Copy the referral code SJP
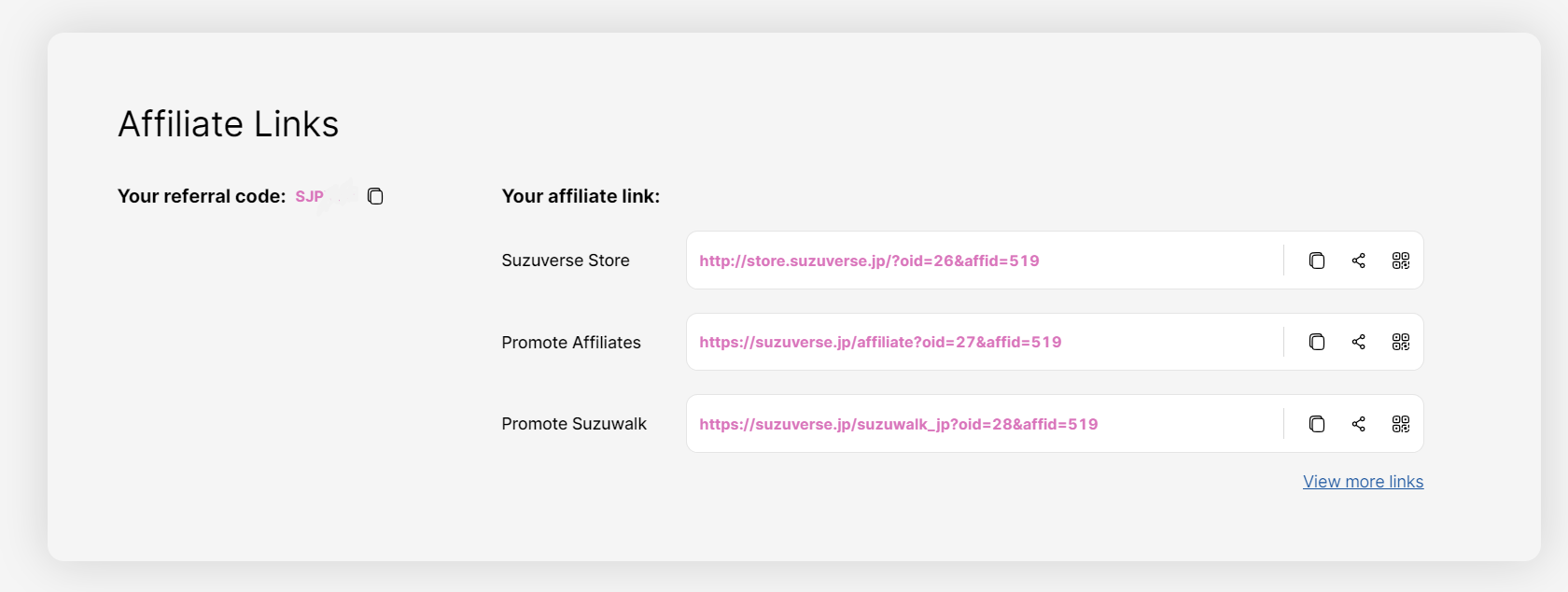The height and width of the screenshot is (592, 1568). pos(375,196)
